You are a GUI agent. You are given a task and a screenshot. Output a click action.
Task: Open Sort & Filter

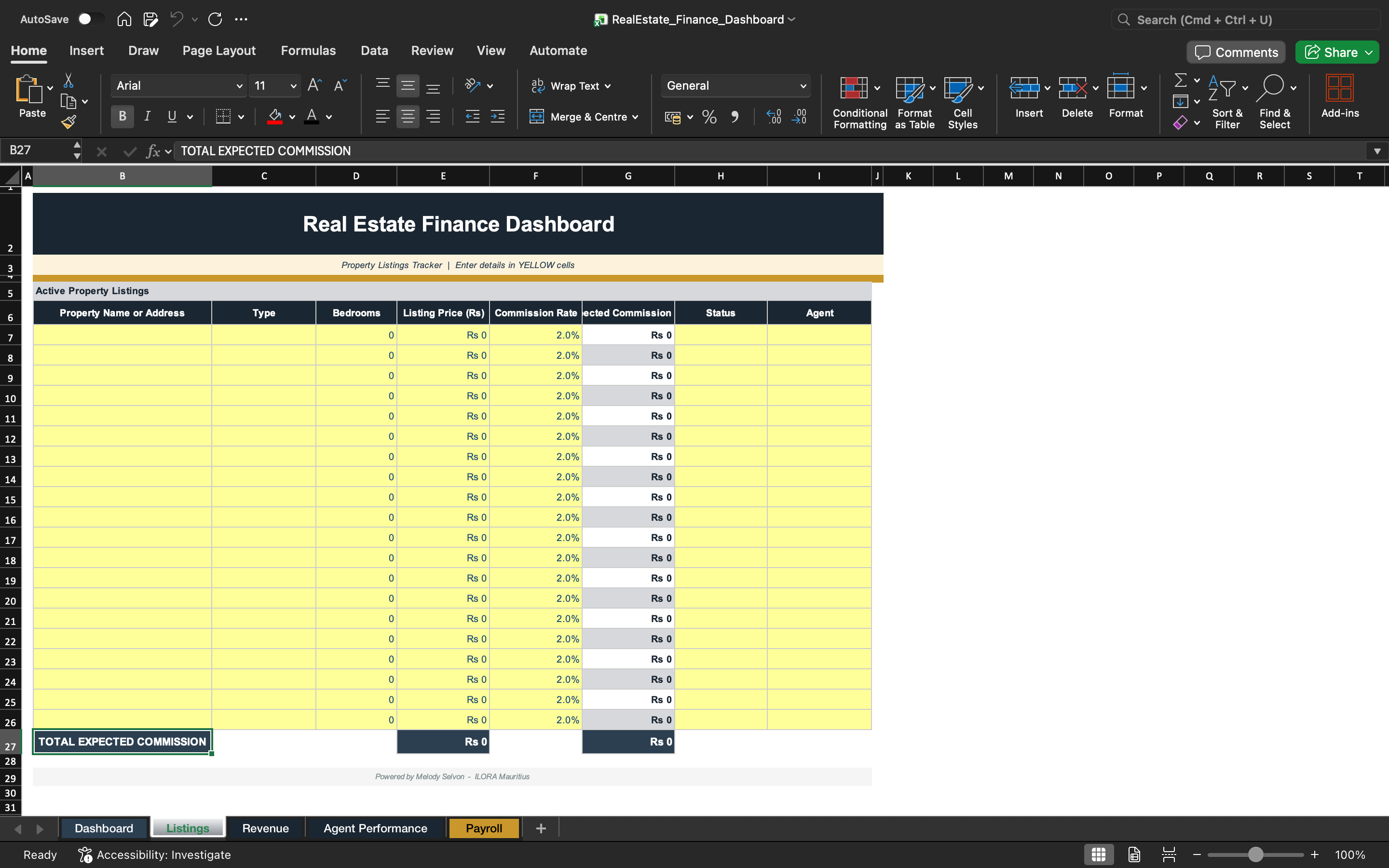click(1227, 102)
